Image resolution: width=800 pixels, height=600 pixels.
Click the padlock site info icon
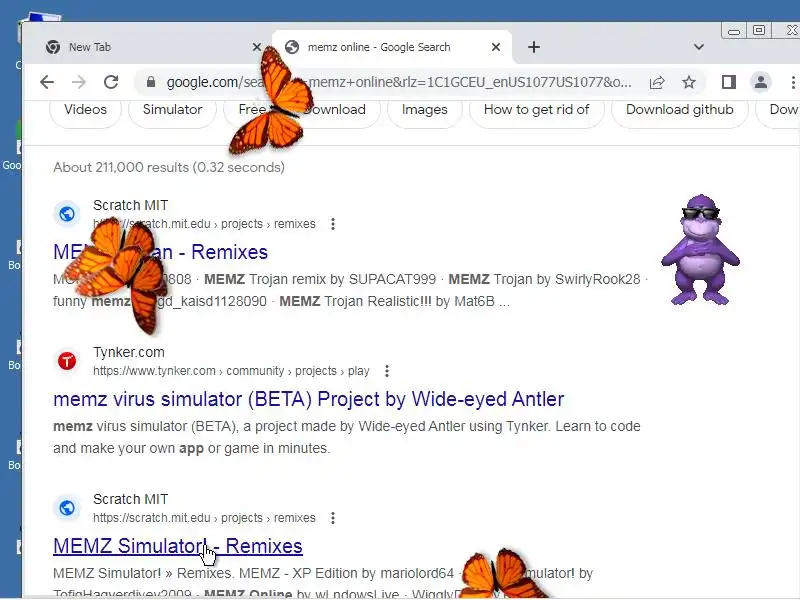point(151,82)
